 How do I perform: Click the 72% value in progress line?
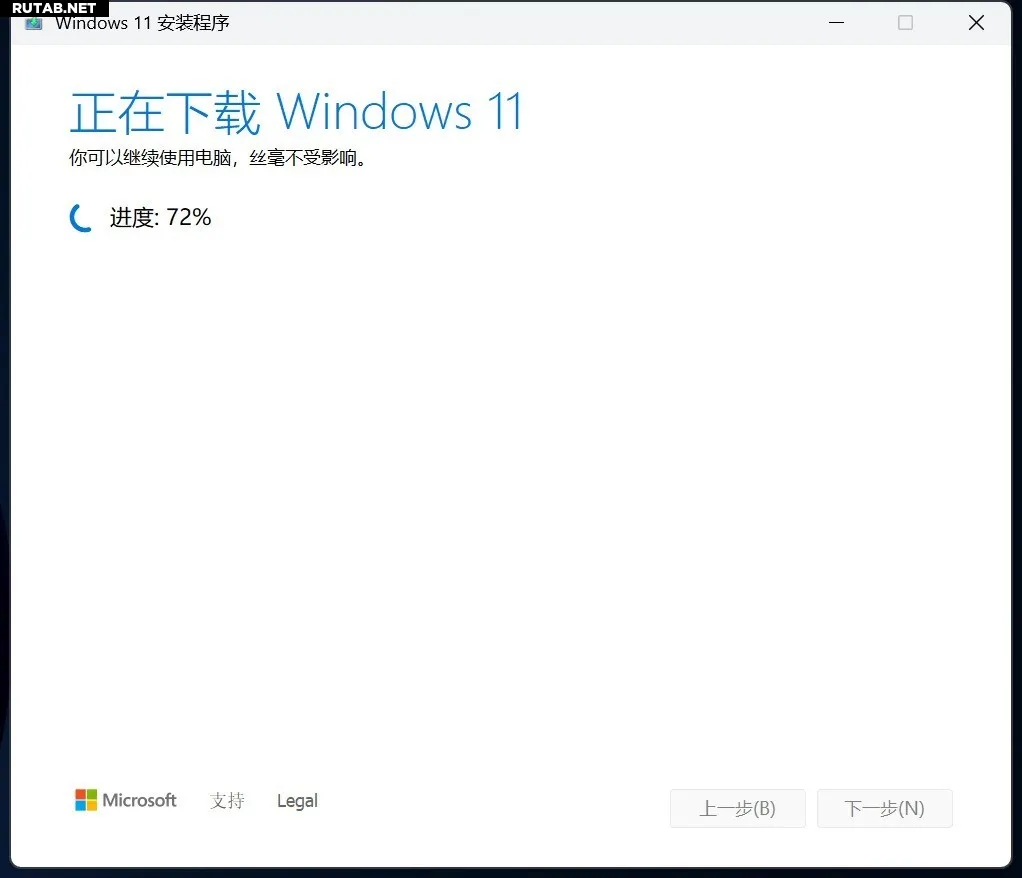click(x=189, y=217)
